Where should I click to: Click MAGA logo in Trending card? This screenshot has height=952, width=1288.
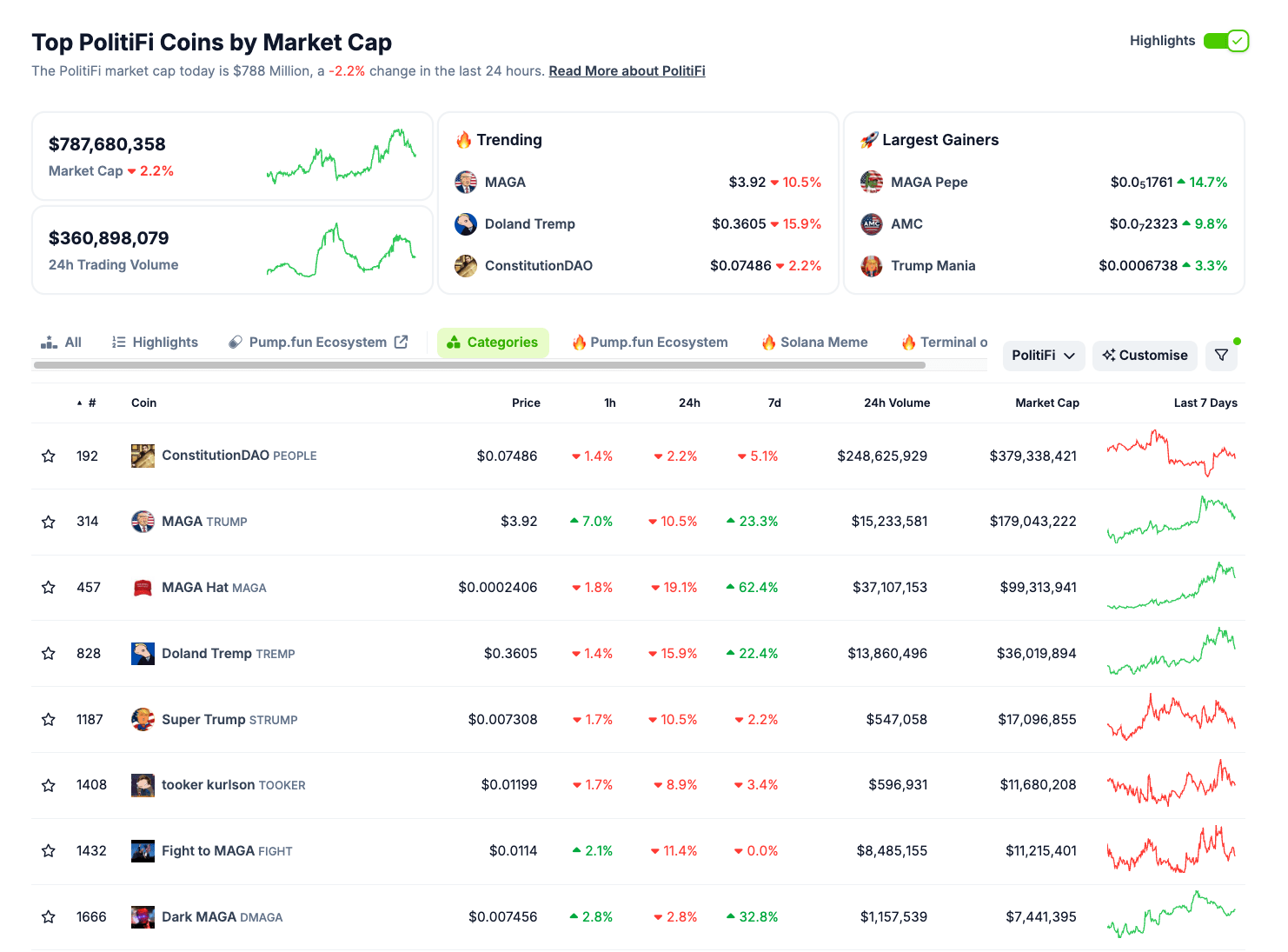click(466, 183)
